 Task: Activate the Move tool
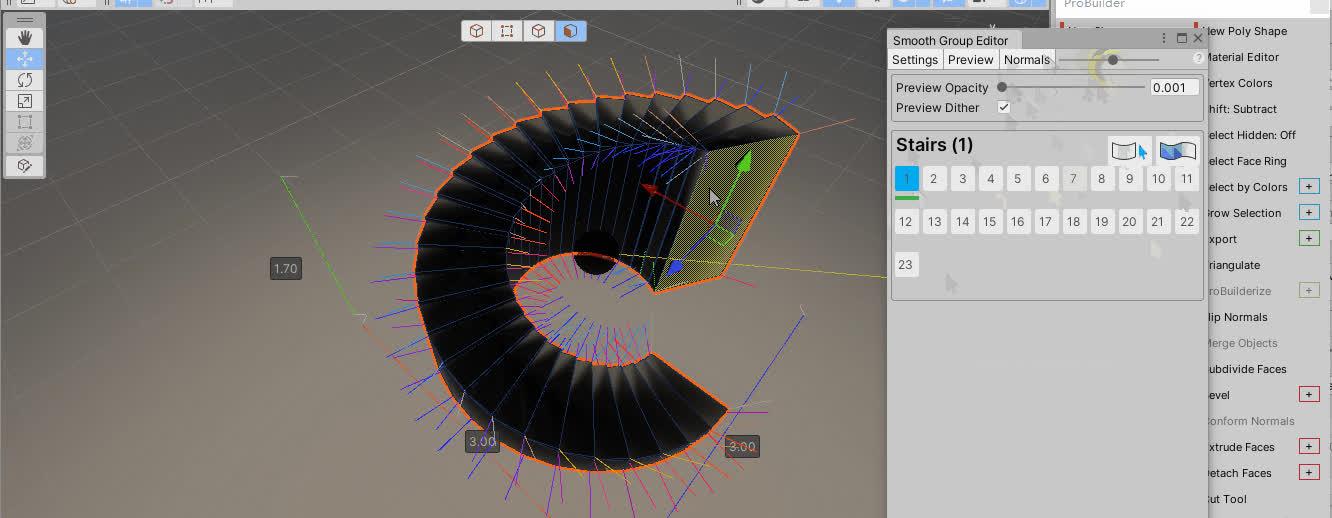point(25,59)
